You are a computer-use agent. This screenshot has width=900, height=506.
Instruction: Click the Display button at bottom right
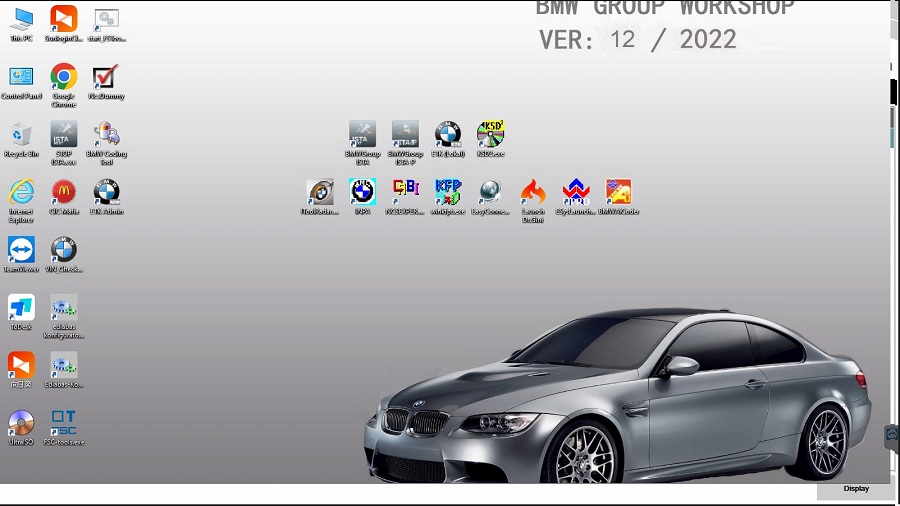(856, 489)
